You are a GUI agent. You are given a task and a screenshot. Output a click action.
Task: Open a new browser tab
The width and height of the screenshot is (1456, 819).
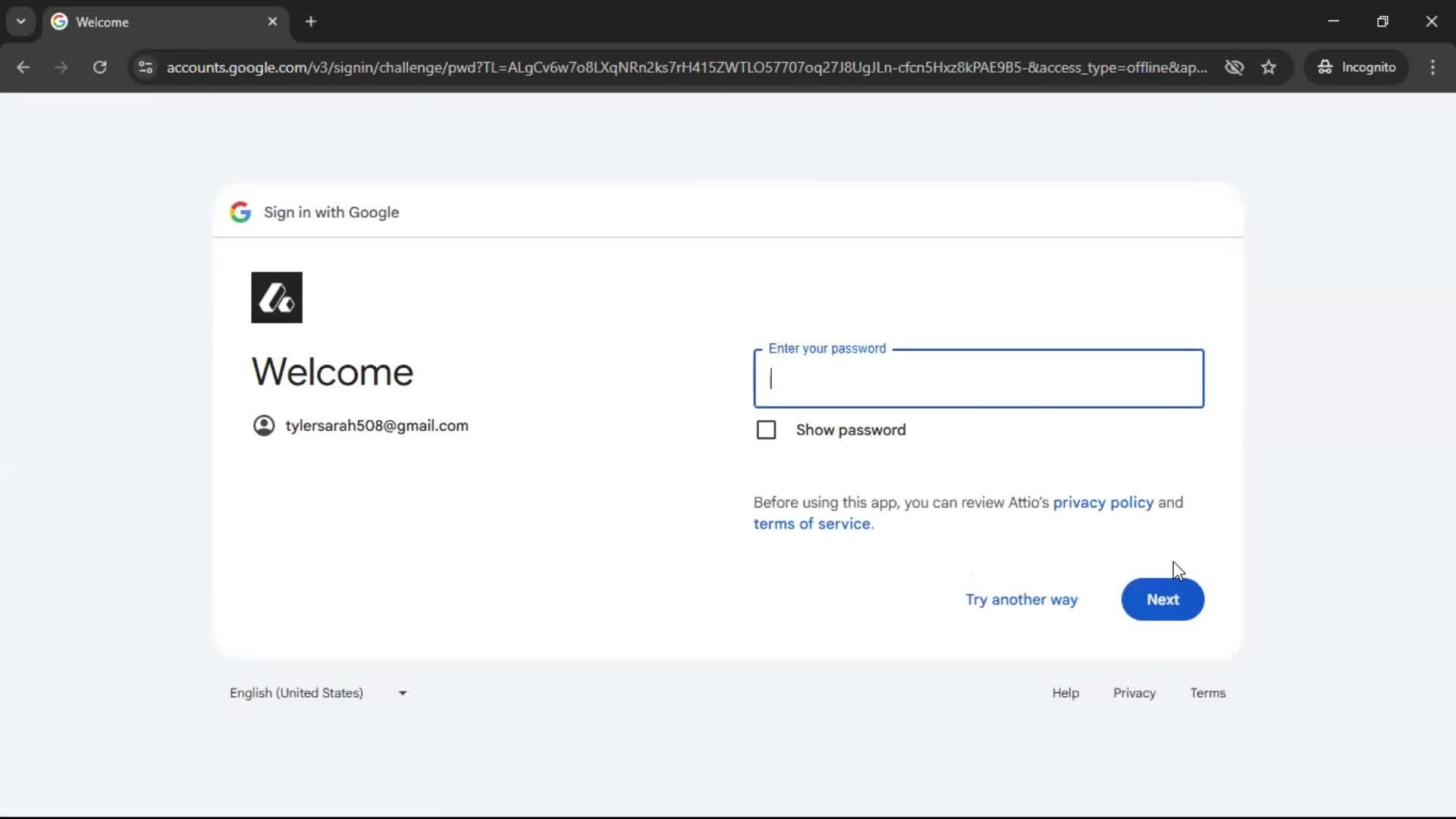(311, 21)
